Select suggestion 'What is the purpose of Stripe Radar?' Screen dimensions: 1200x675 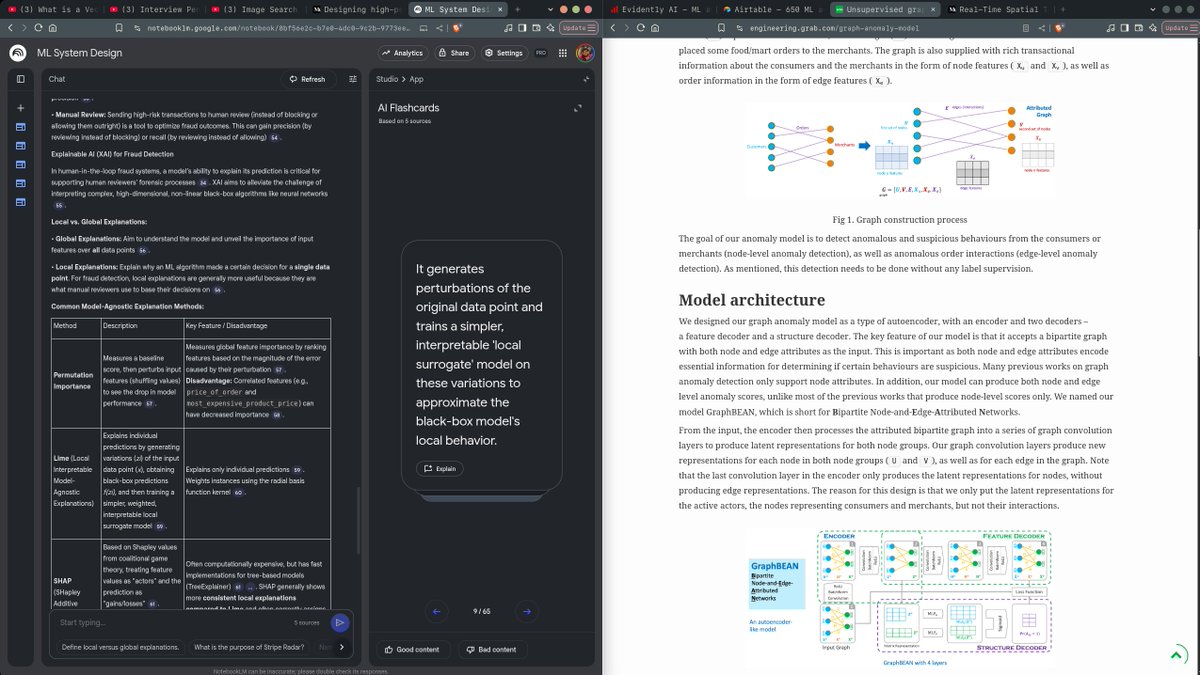(x=249, y=647)
